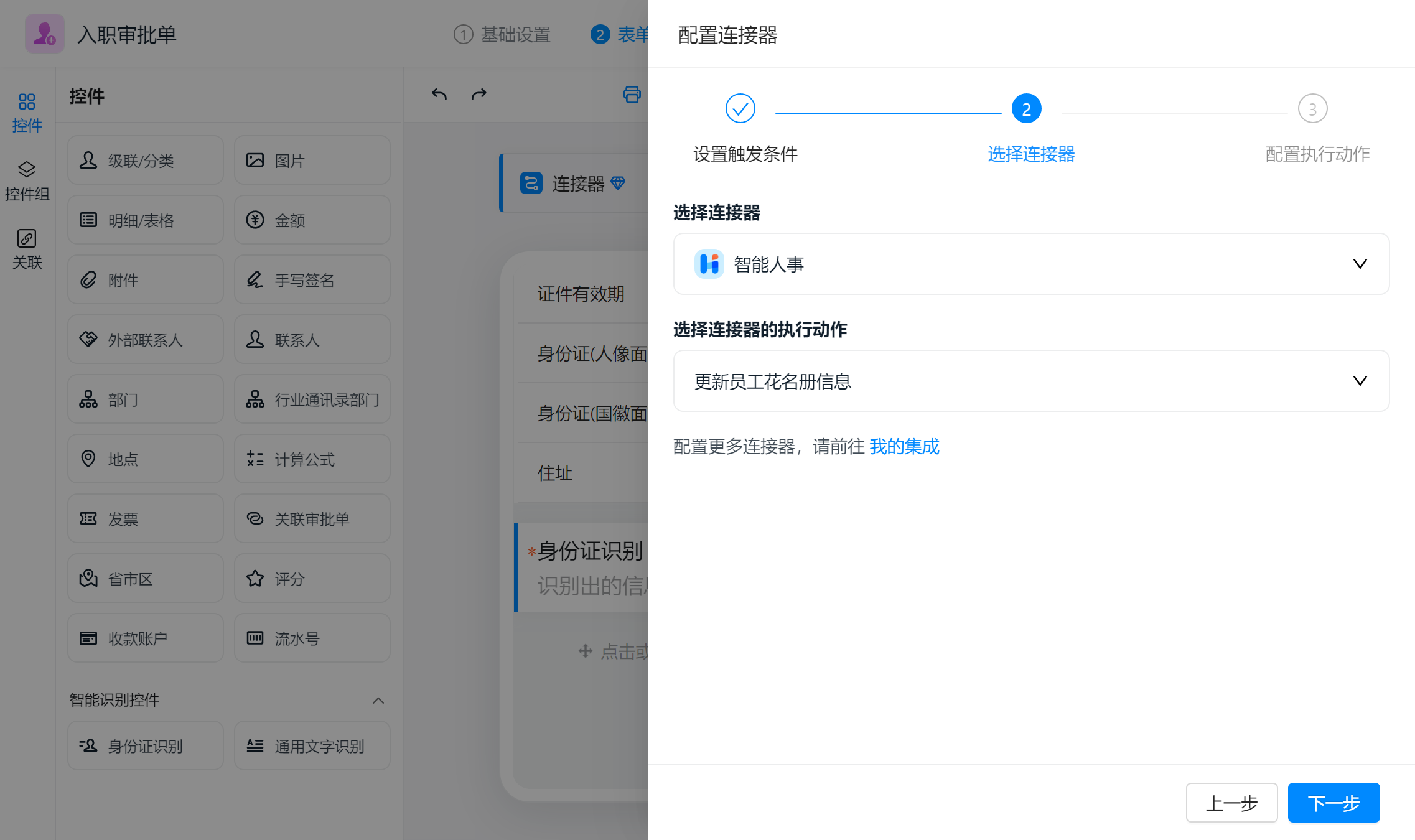This screenshot has width=1415, height=840.
Task: Open the 控件 sidebar tab
Action: tap(27, 113)
